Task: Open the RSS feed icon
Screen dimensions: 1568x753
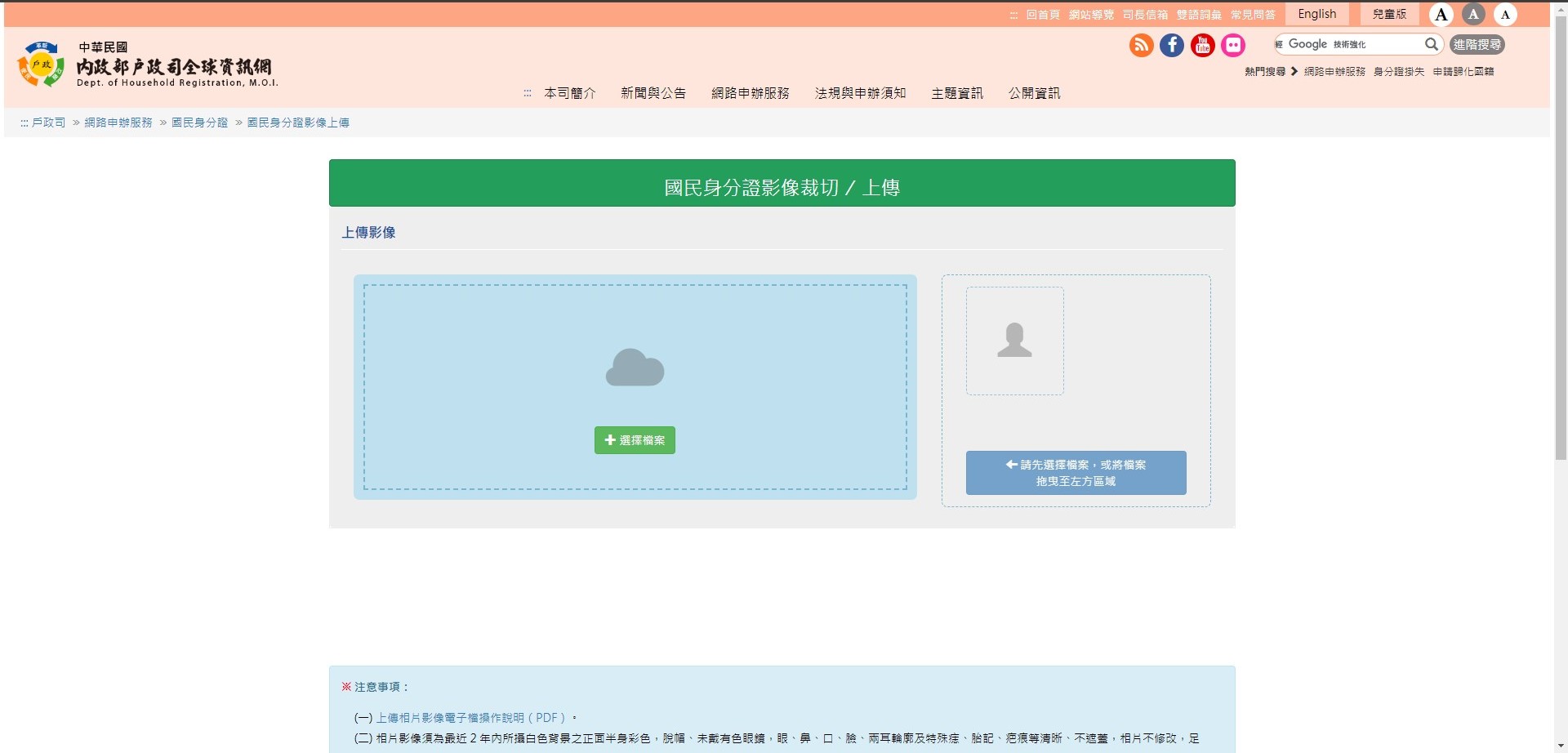Action: coord(1141,45)
